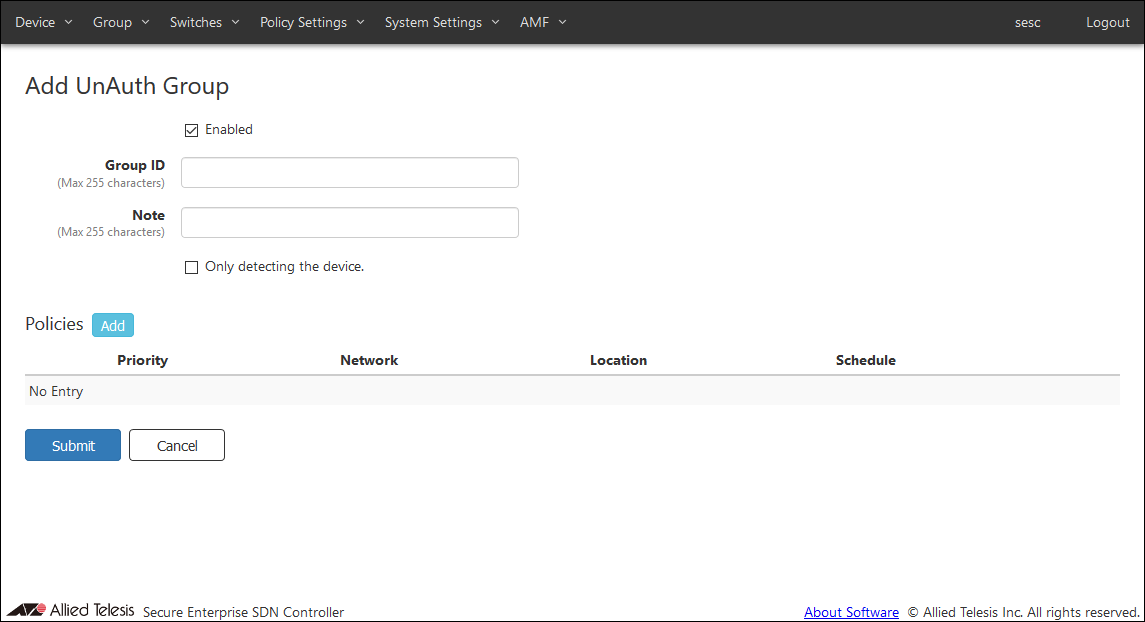1145x622 pixels.
Task: Submit the UnAuth Group form
Action: 73,446
